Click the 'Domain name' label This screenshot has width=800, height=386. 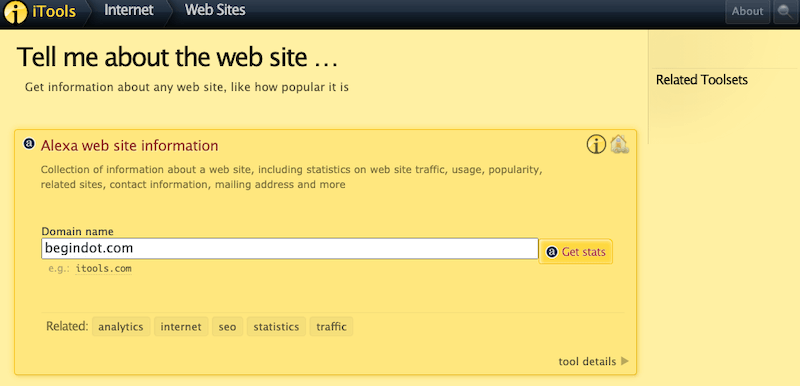pyautogui.click(x=77, y=231)
